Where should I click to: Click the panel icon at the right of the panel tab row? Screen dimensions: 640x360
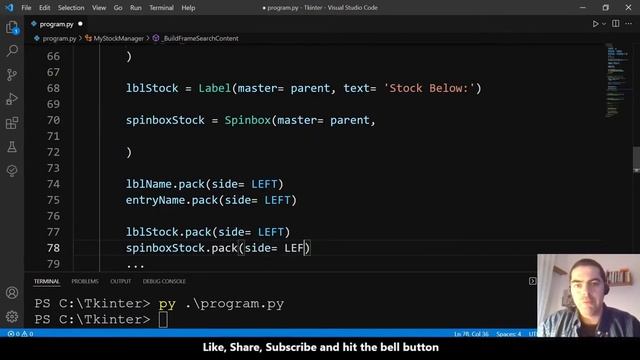pos(532,281)
